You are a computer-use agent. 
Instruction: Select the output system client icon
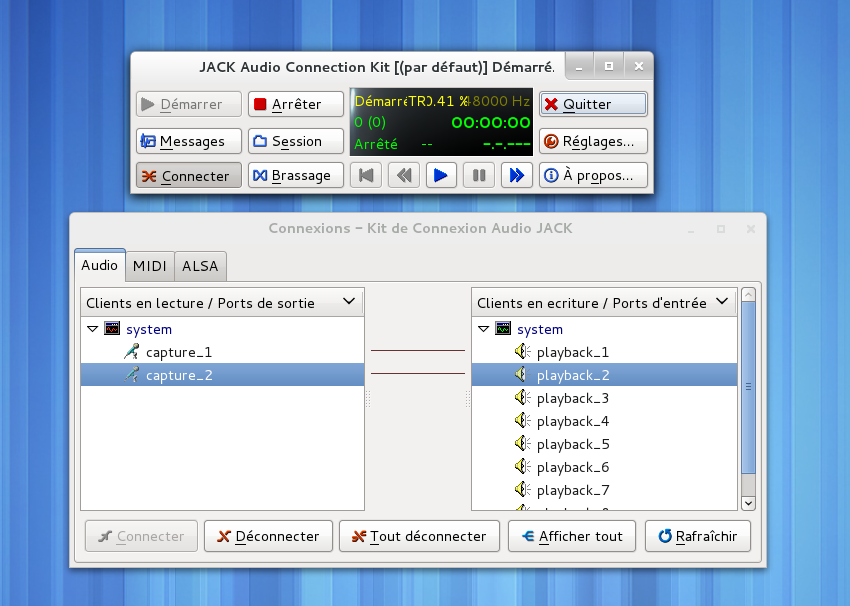[112, 328]
